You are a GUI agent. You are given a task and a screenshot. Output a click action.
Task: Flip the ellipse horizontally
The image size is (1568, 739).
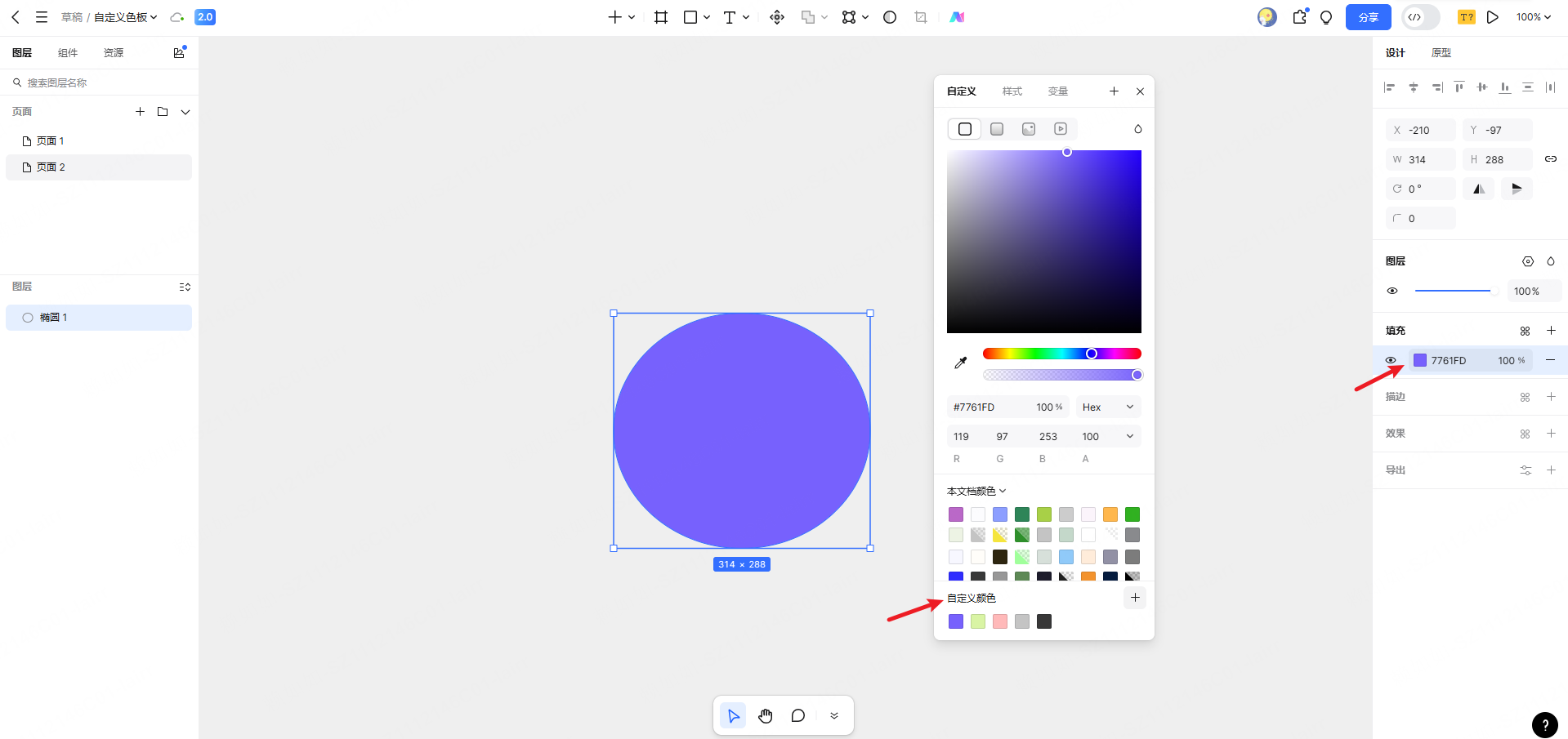pyautogui.click(x=1479, y=189)
